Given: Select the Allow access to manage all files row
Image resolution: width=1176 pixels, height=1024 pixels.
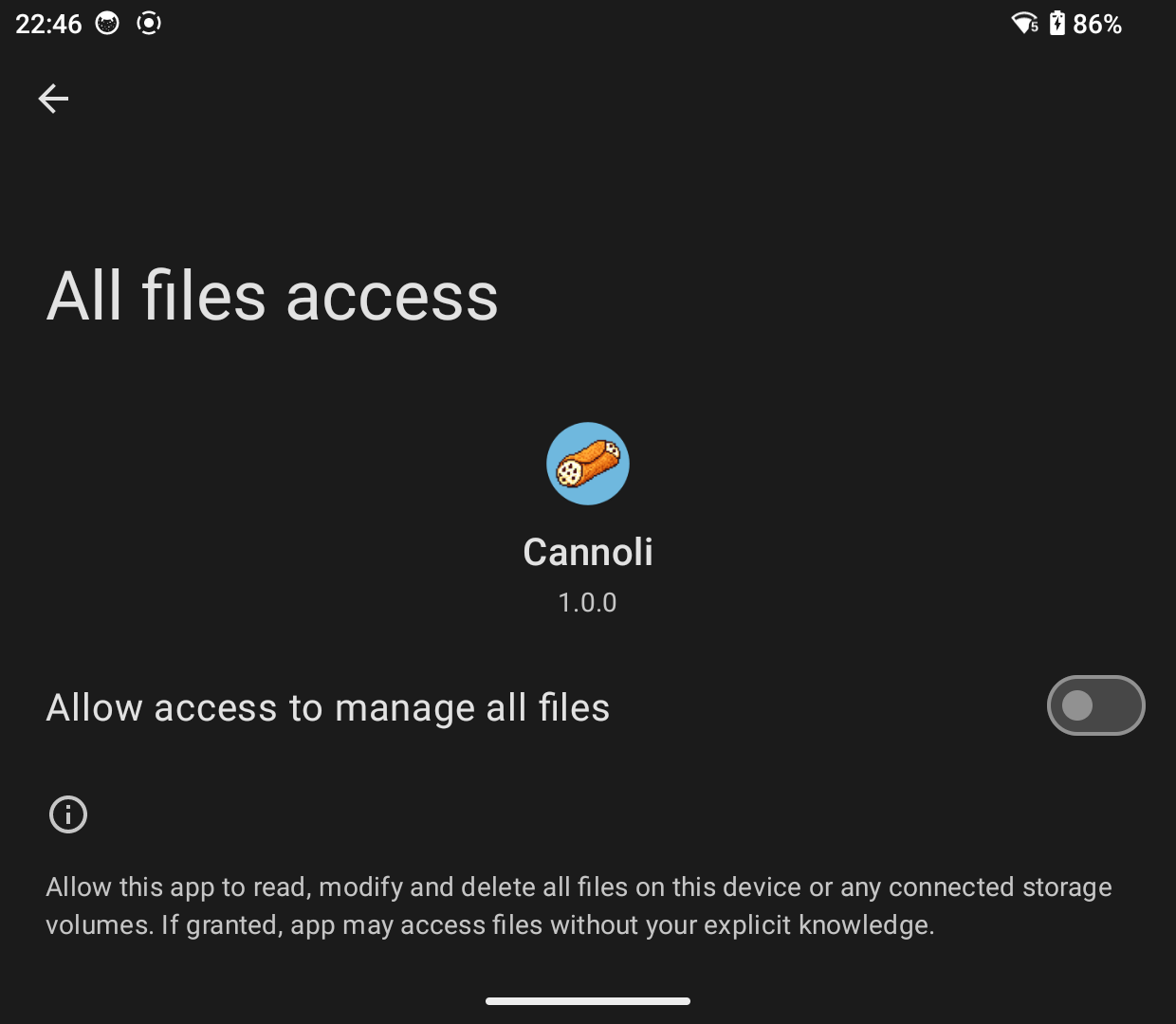Looking at the screenshot, I should (327, 706).
